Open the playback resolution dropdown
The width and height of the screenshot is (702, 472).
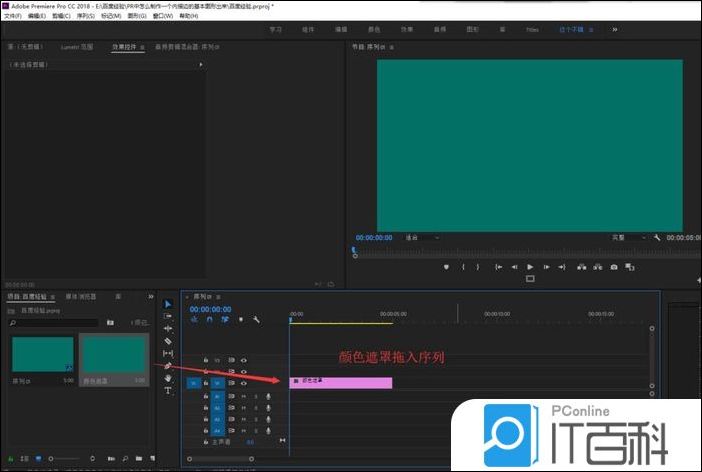click(x=630, y=238)
